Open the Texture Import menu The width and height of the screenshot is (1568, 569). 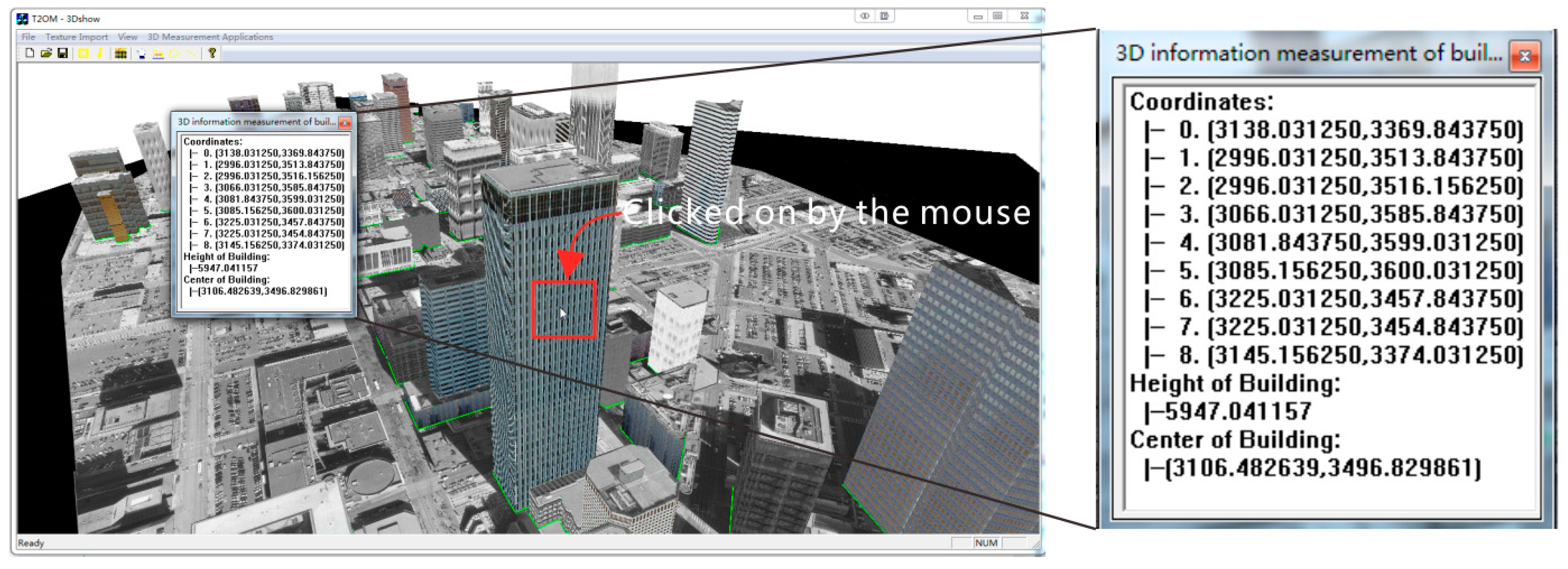77,37
